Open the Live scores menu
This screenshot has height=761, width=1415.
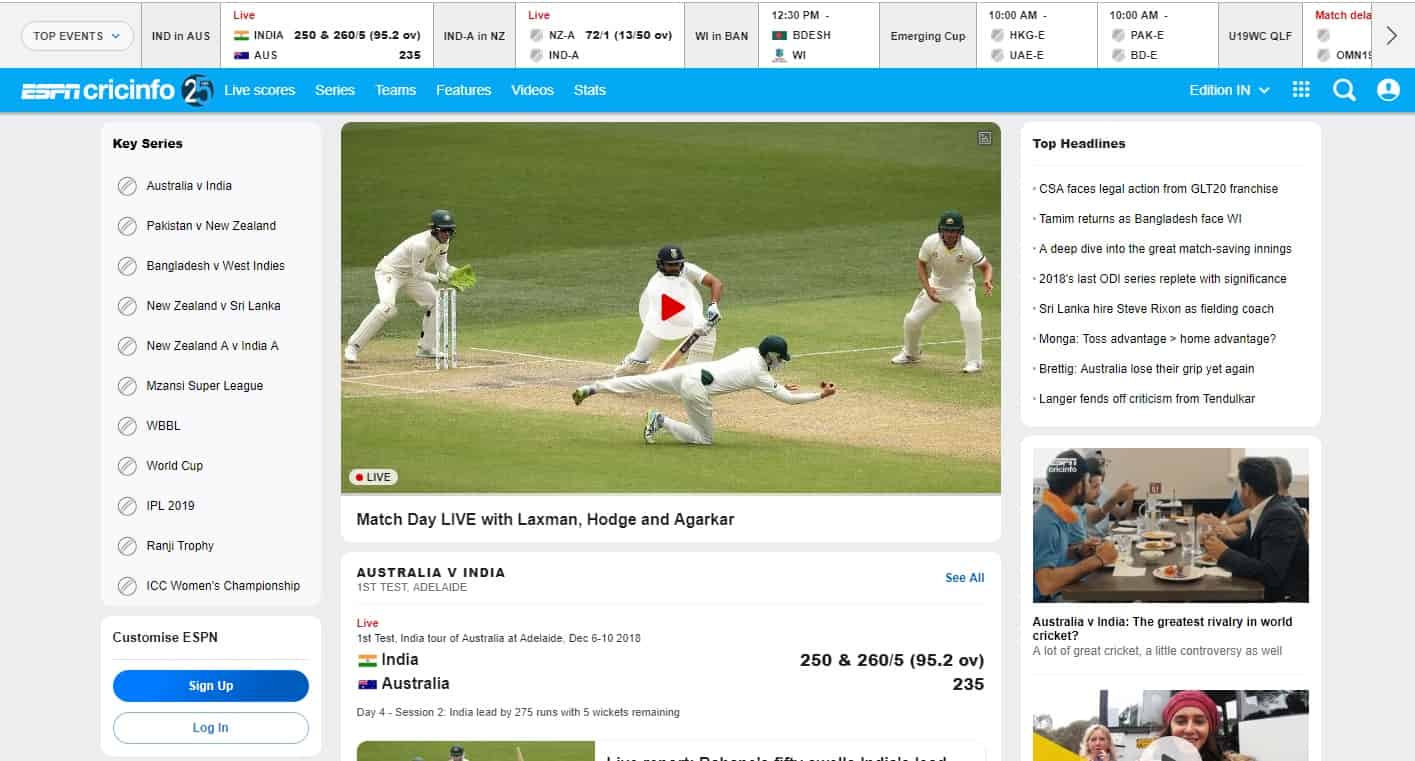point(260,90)
